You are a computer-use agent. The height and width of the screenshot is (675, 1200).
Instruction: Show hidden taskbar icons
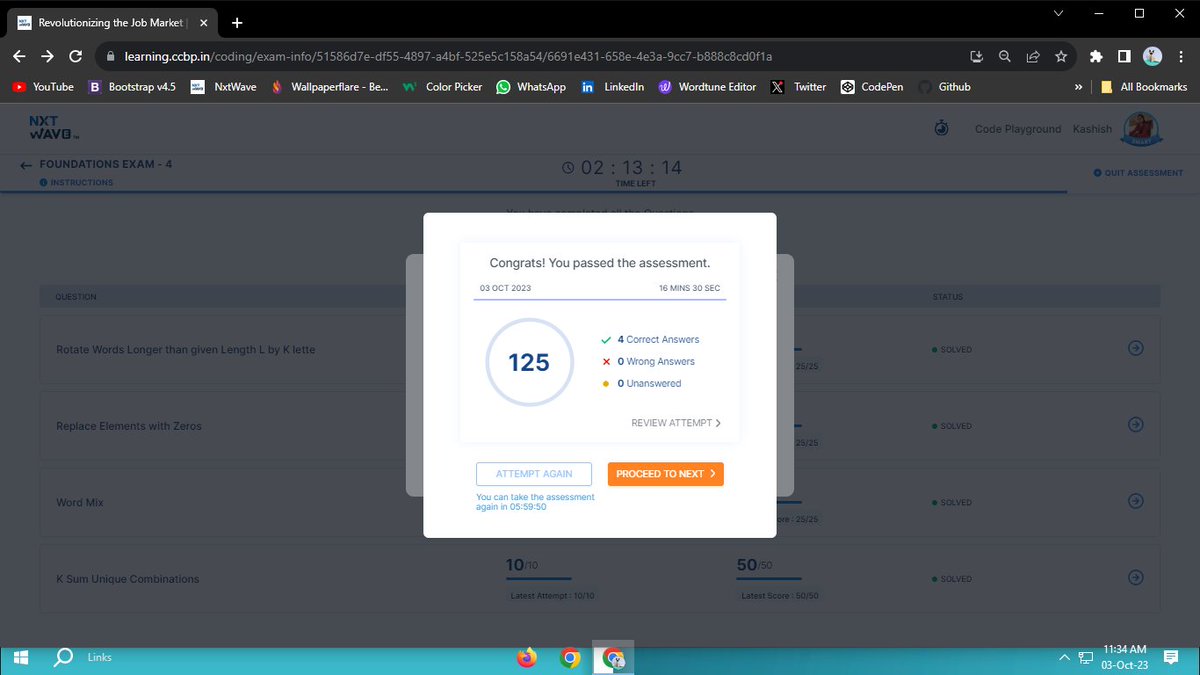[x=1064, y=657]
